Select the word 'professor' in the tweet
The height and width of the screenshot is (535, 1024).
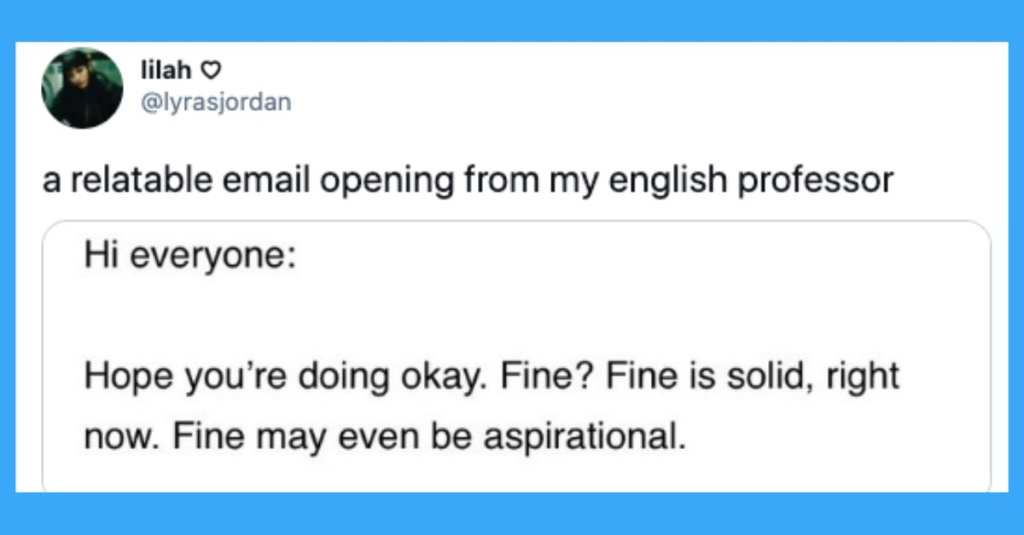[816, 180]
